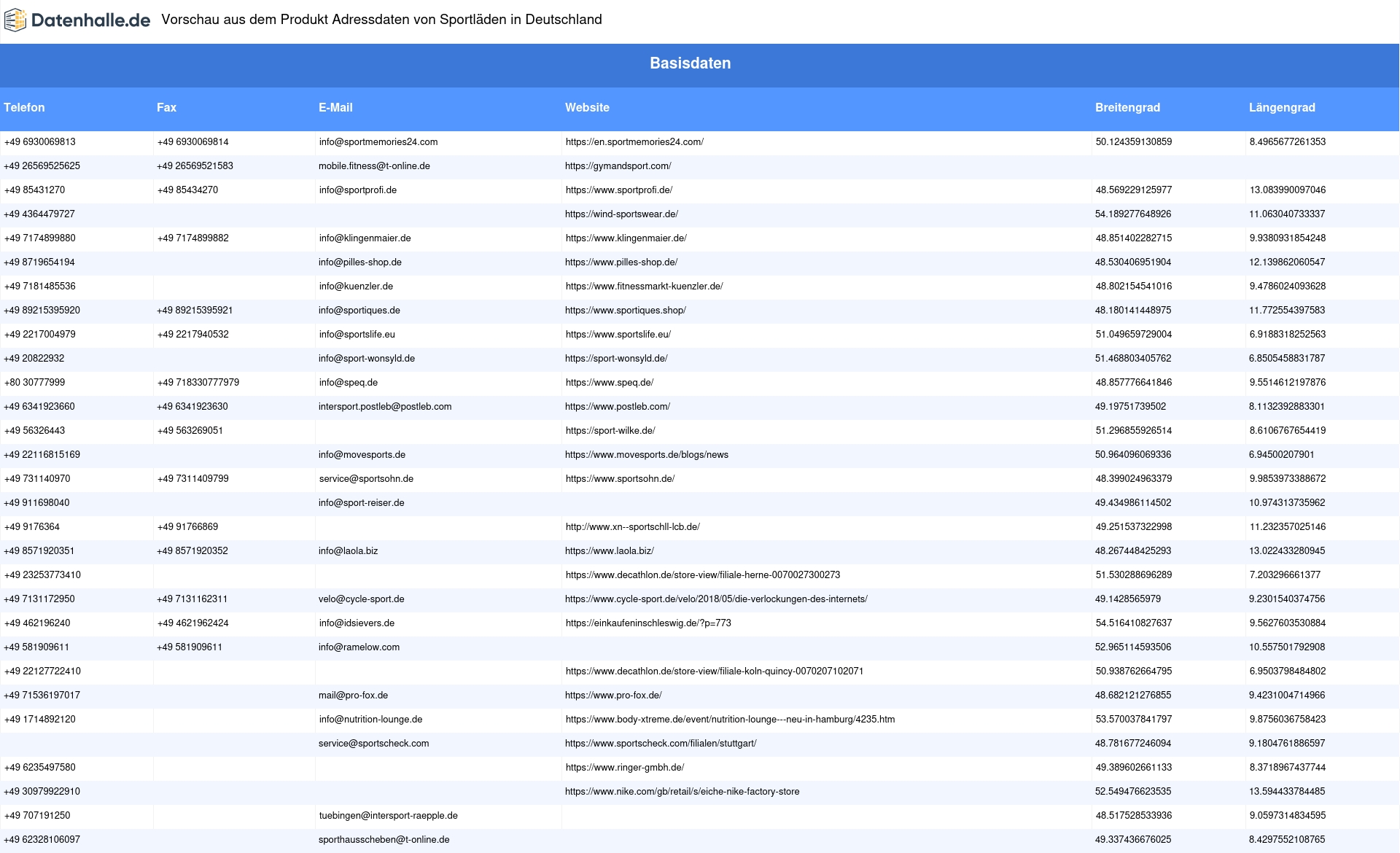
Task: Select email info@sportiques.de
Action: (x=359, y=311)
